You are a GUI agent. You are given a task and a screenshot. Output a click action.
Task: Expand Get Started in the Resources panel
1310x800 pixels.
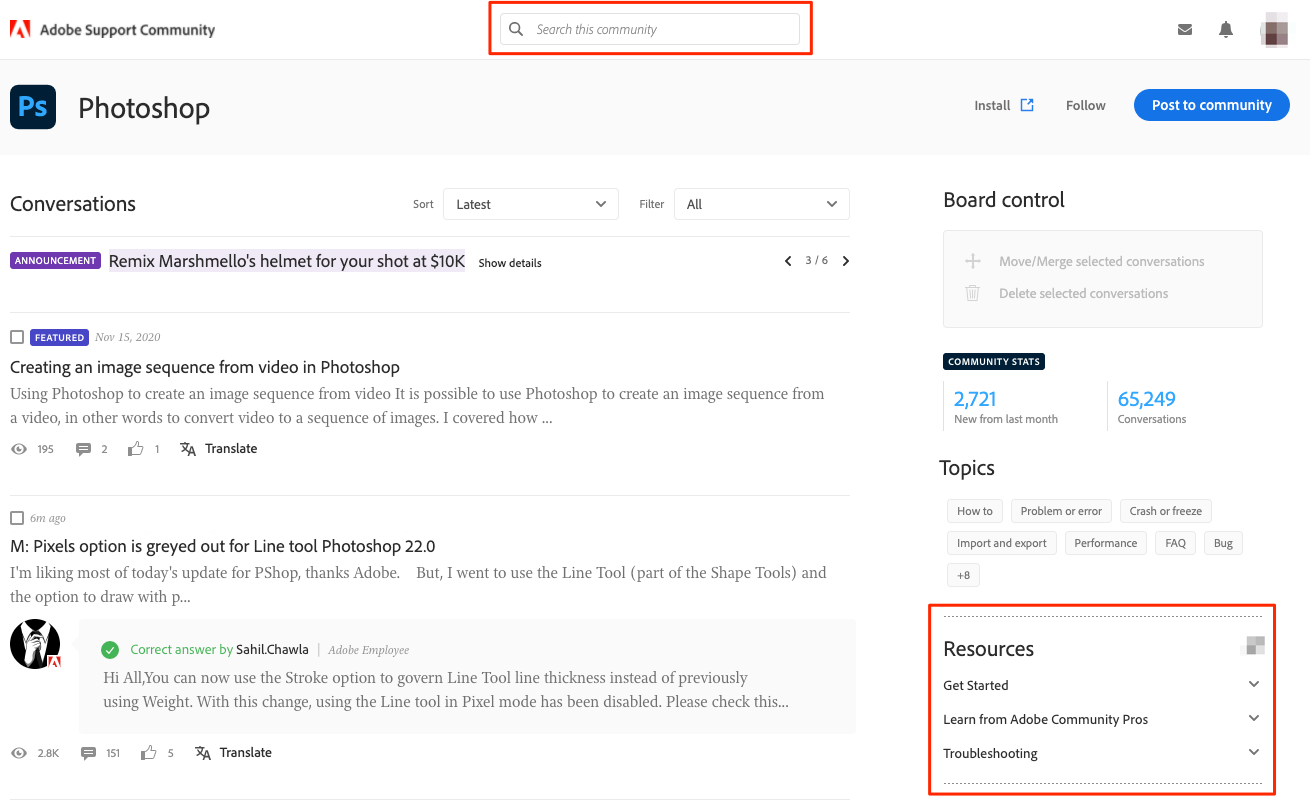(1254, 684)
